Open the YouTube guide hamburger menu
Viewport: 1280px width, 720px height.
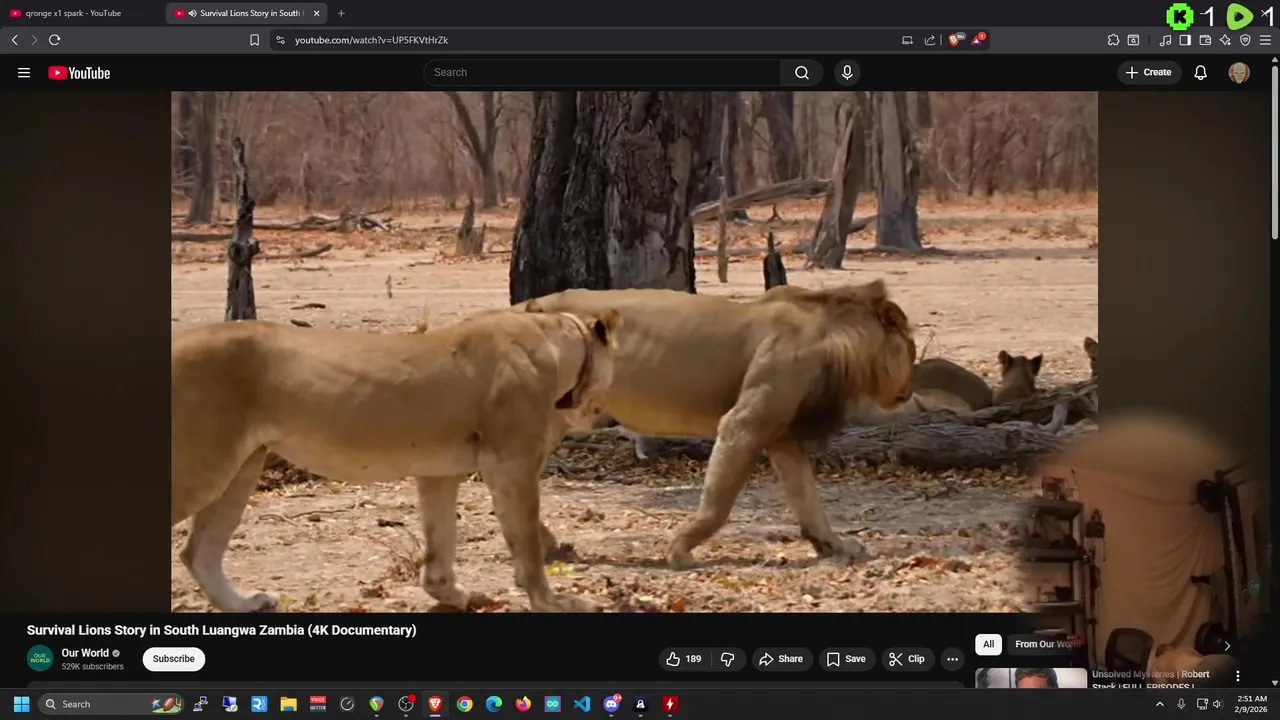[x=24, y=73]
